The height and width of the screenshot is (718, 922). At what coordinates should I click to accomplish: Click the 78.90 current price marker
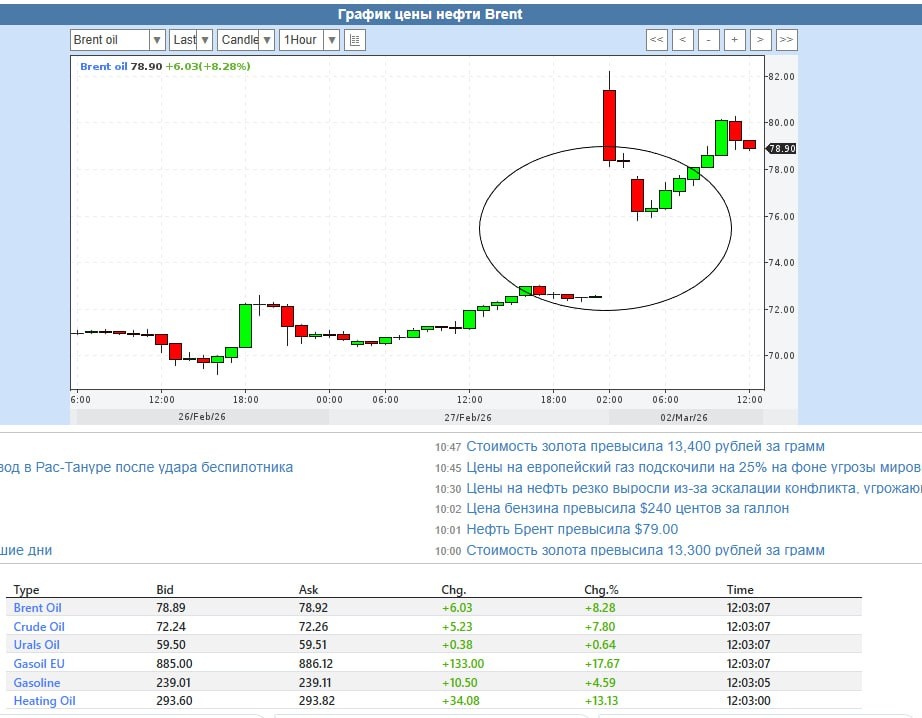[781, 148]
